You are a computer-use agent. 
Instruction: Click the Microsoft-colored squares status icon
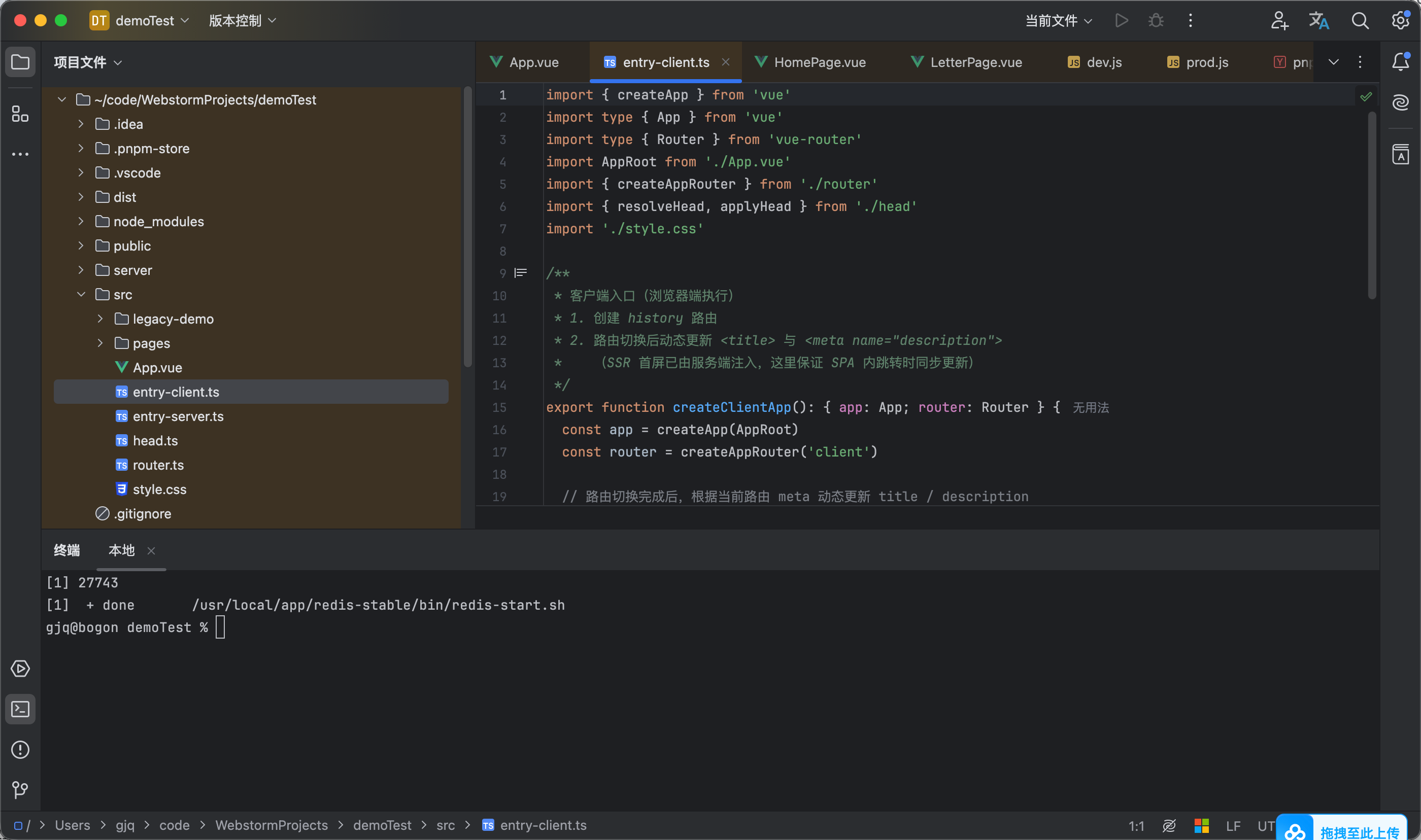(x=1201, y=825)
